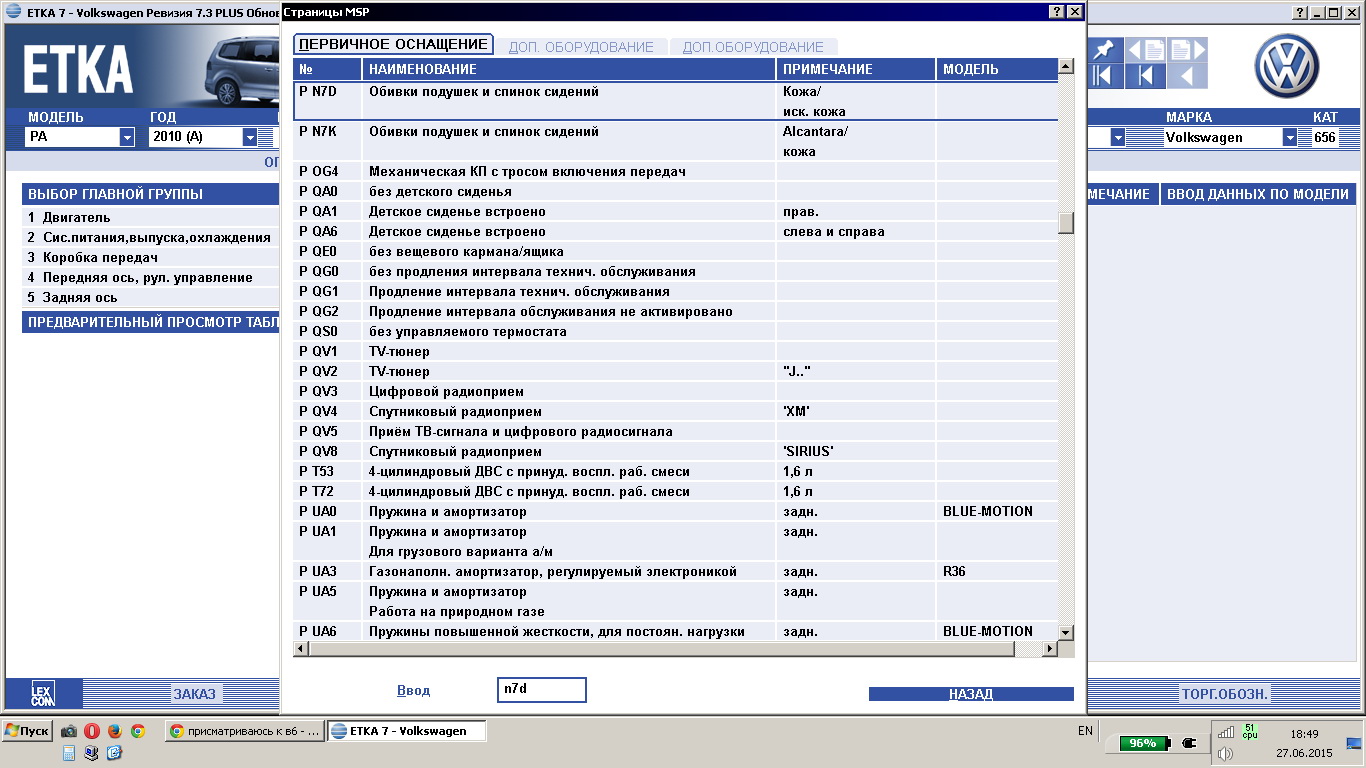Click МОДЕЛЬ column header in MSP table

tap(997, 70)
